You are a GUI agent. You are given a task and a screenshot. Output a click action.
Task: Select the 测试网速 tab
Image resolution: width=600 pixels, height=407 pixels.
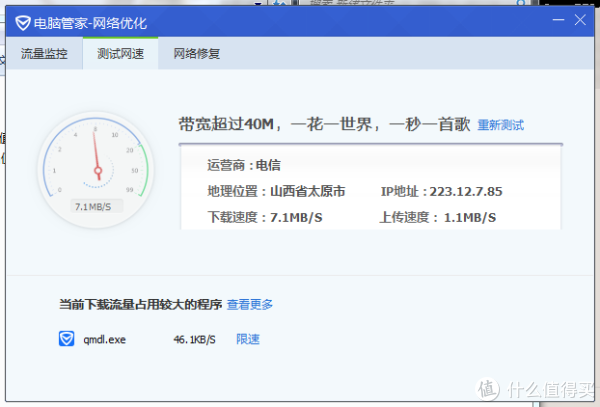121,54
